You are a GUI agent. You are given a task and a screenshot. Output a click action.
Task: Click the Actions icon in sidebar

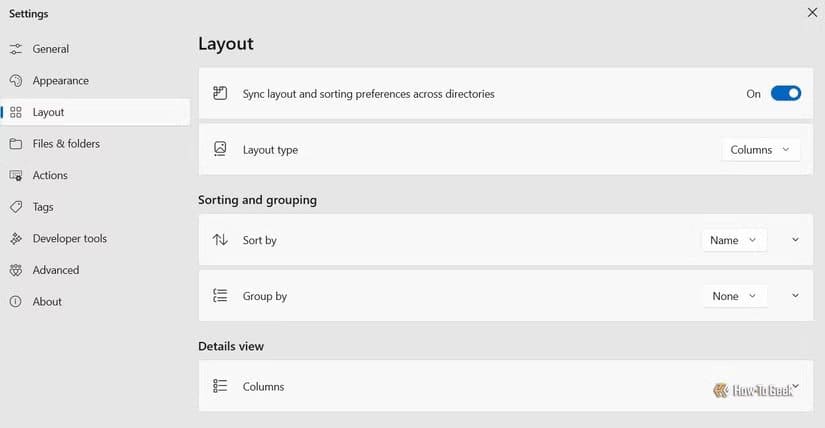pyautogui.click(x=16, y=175)
